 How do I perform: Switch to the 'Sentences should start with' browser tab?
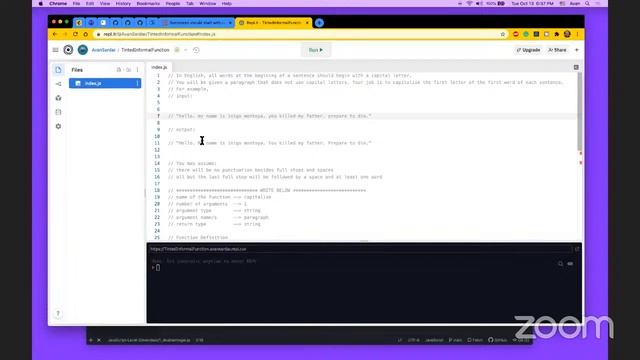tap(197, 23)
